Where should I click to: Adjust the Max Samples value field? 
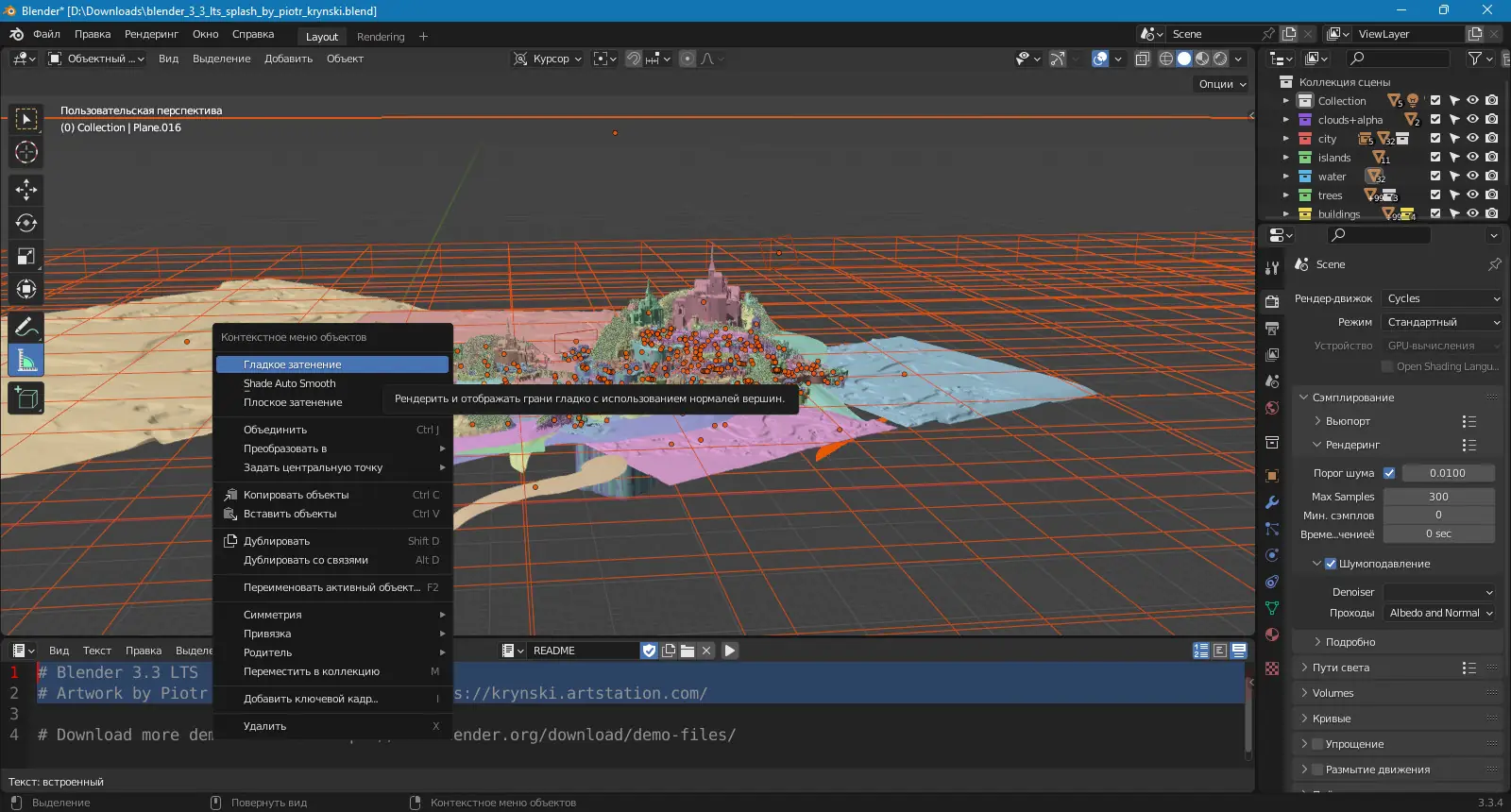pos(1438,497)
